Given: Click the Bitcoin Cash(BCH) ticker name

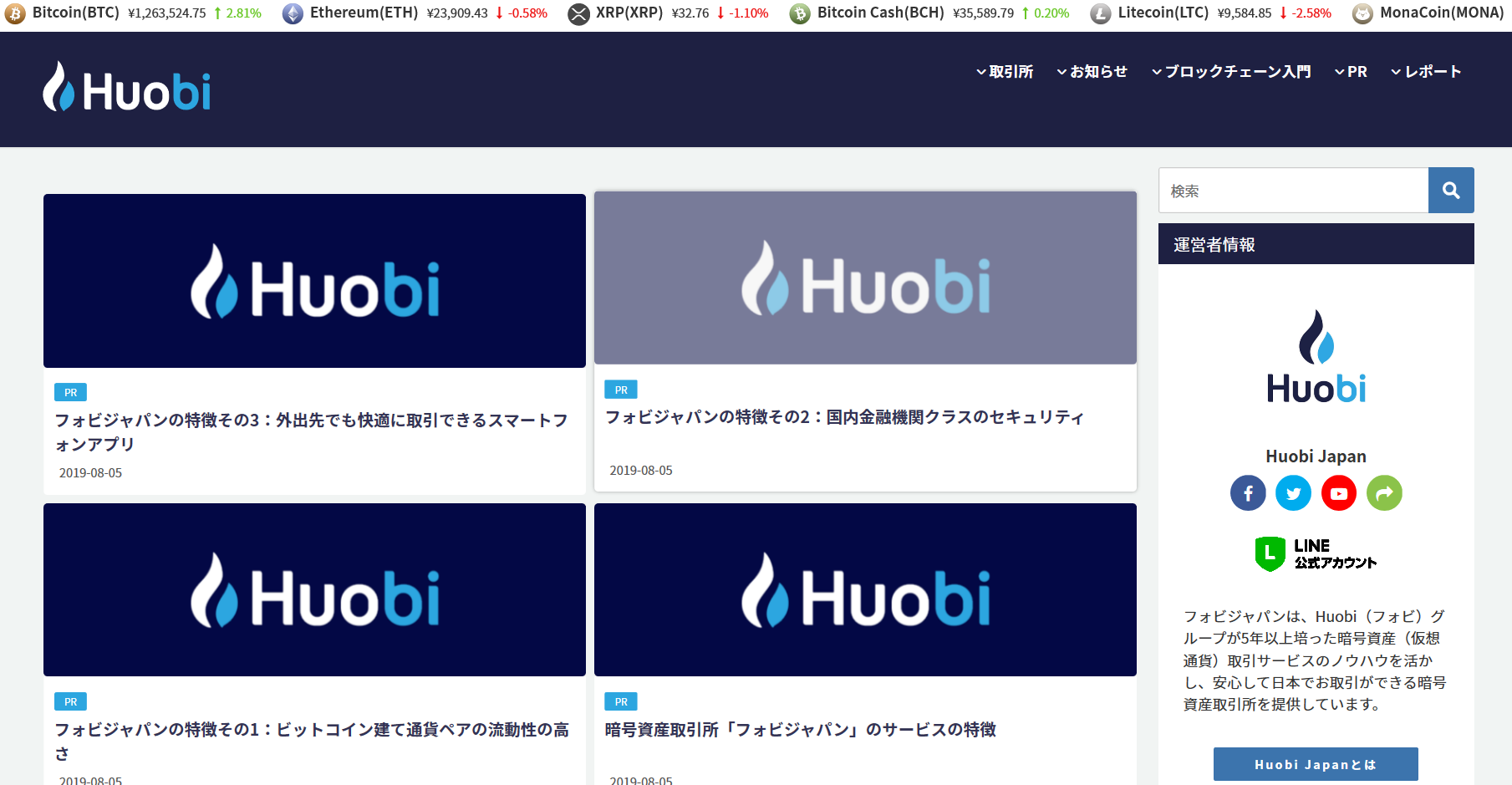Looking at the screenshot, I should point(881,13).
